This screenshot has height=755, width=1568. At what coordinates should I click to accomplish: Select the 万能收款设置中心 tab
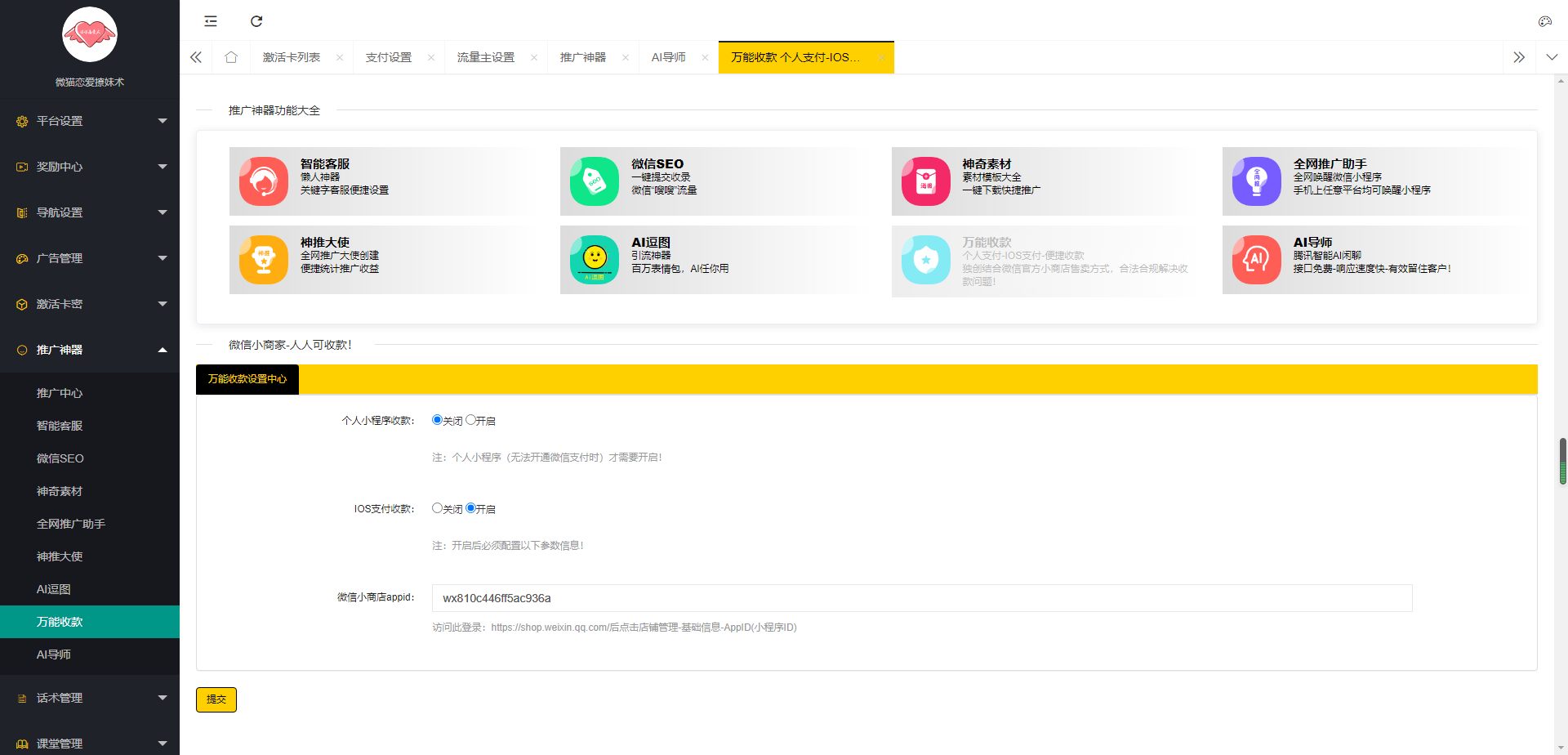tap(247, 379)
